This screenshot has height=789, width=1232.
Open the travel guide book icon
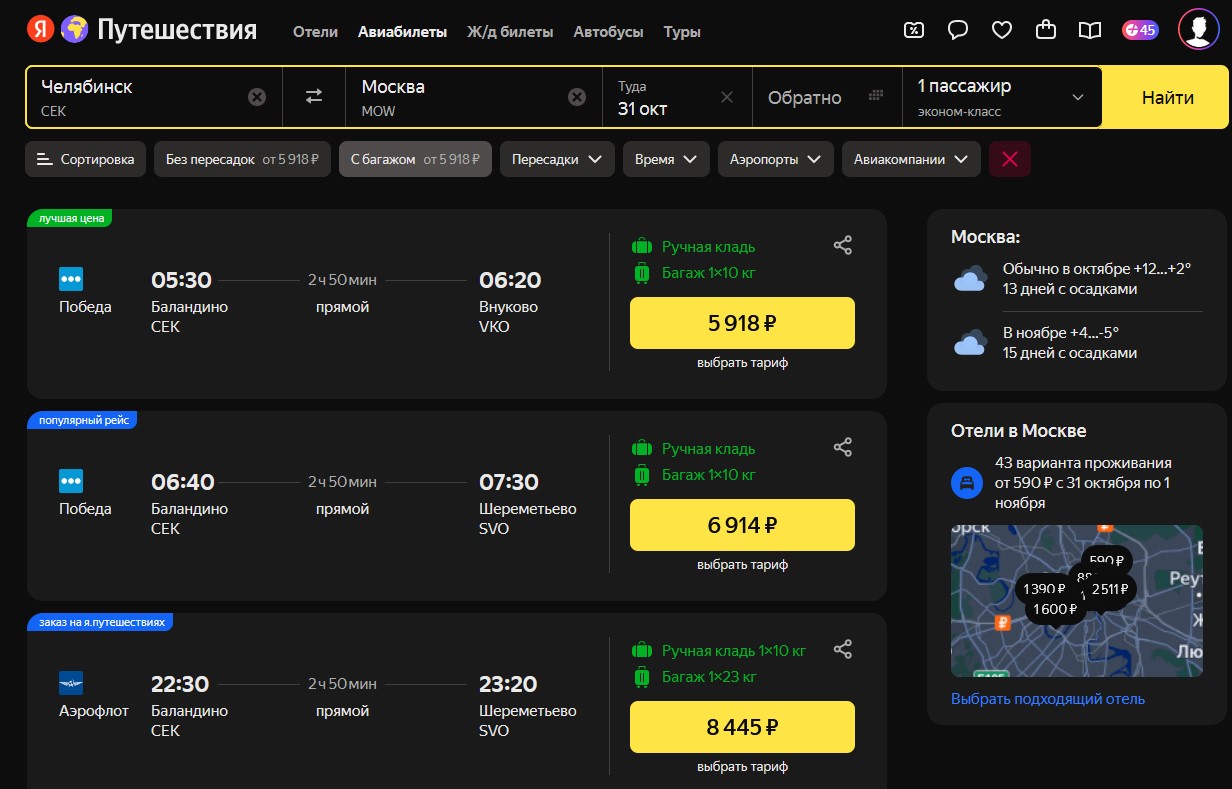pos(1089,30)
